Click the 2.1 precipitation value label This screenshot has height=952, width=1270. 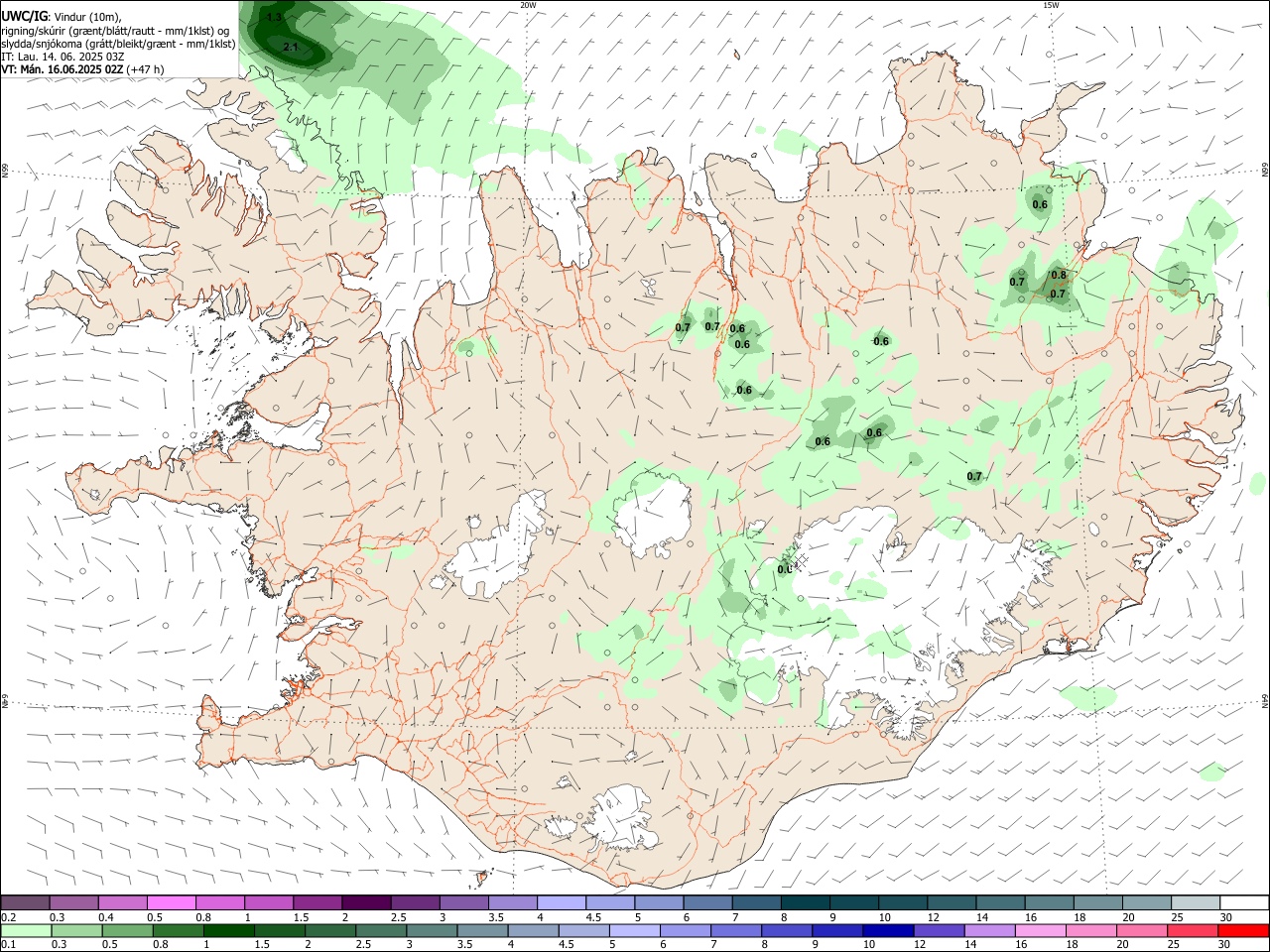pyautogui.click(x=291, y=47)
